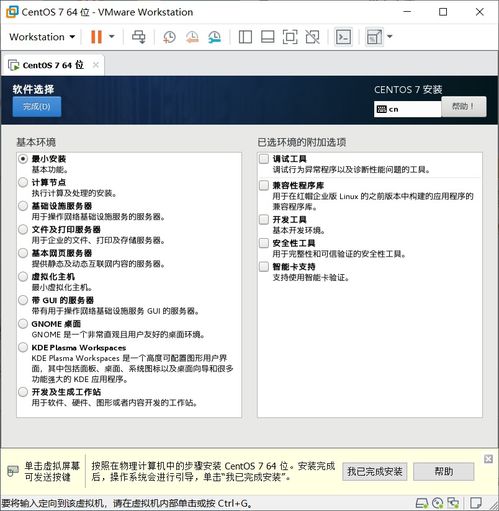The height and width of the screenshot is (511, 499).
Task: Enable 智能卡支持 add-on checkbox
Action: (x=264, y=267)
